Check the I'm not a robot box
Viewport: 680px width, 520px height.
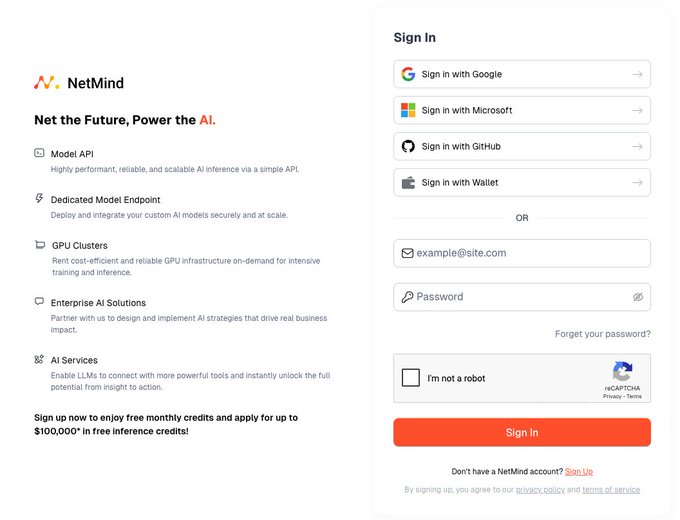[411, 378]
